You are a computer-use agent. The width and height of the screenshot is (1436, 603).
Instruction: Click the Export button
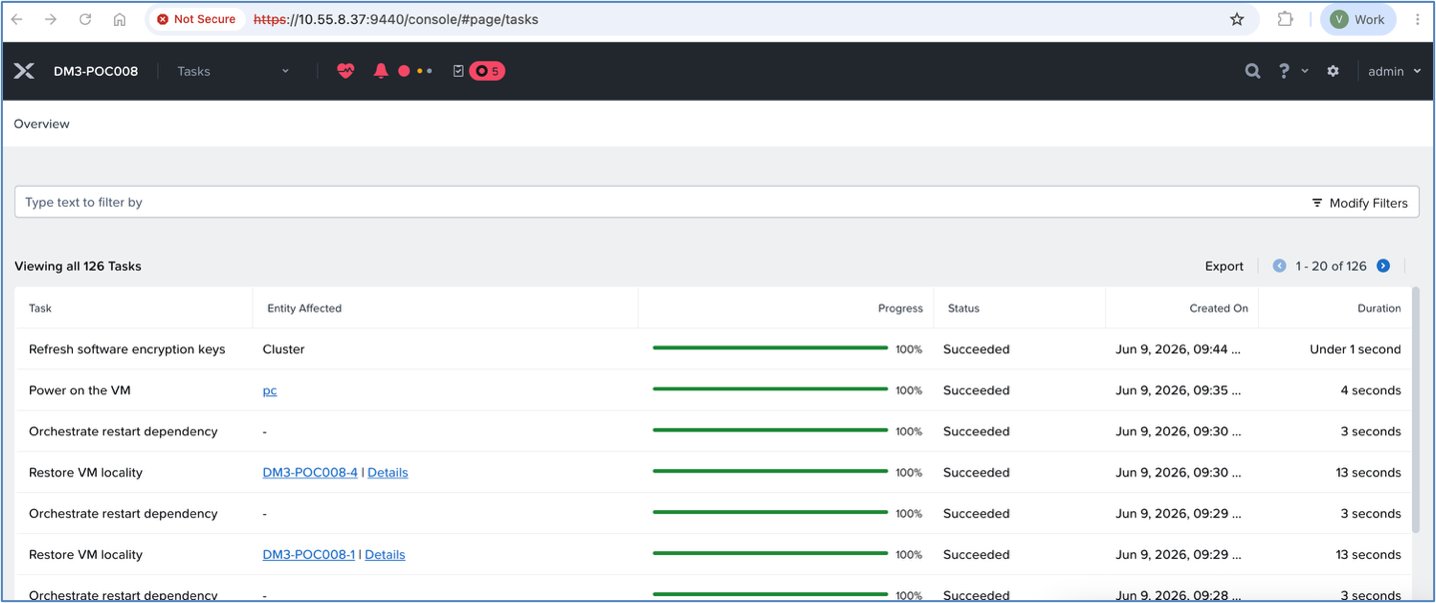(x=1224, y=266)
